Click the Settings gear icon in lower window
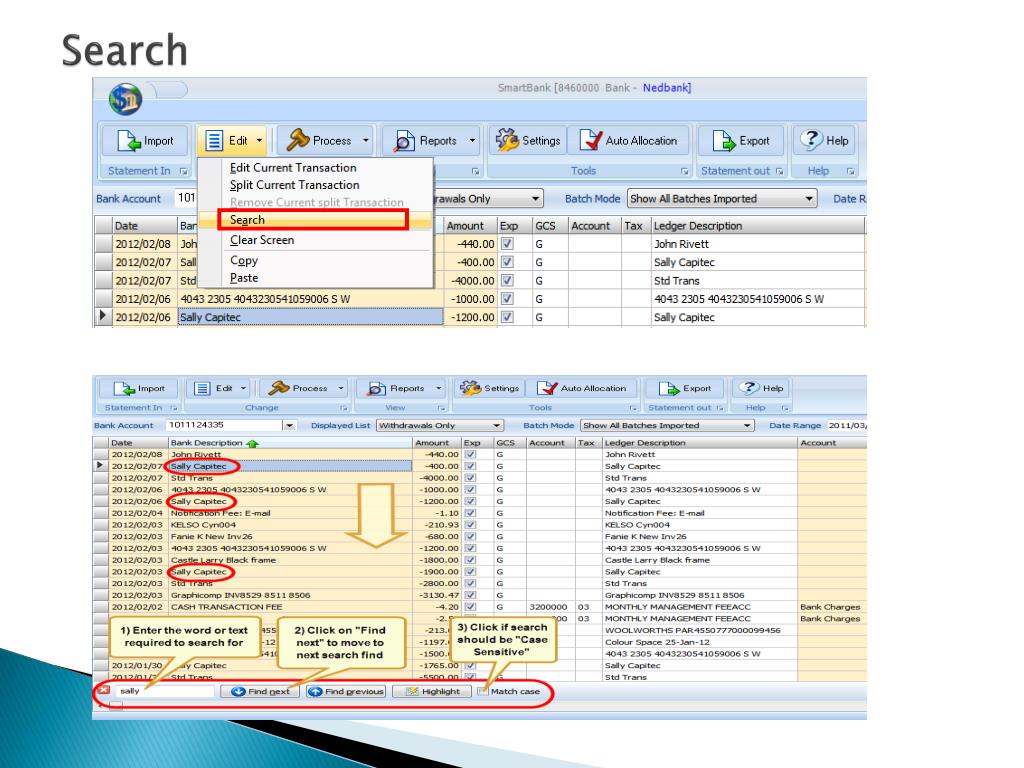The width and height of the screenshot is (1024, 768). click(470, 388)
